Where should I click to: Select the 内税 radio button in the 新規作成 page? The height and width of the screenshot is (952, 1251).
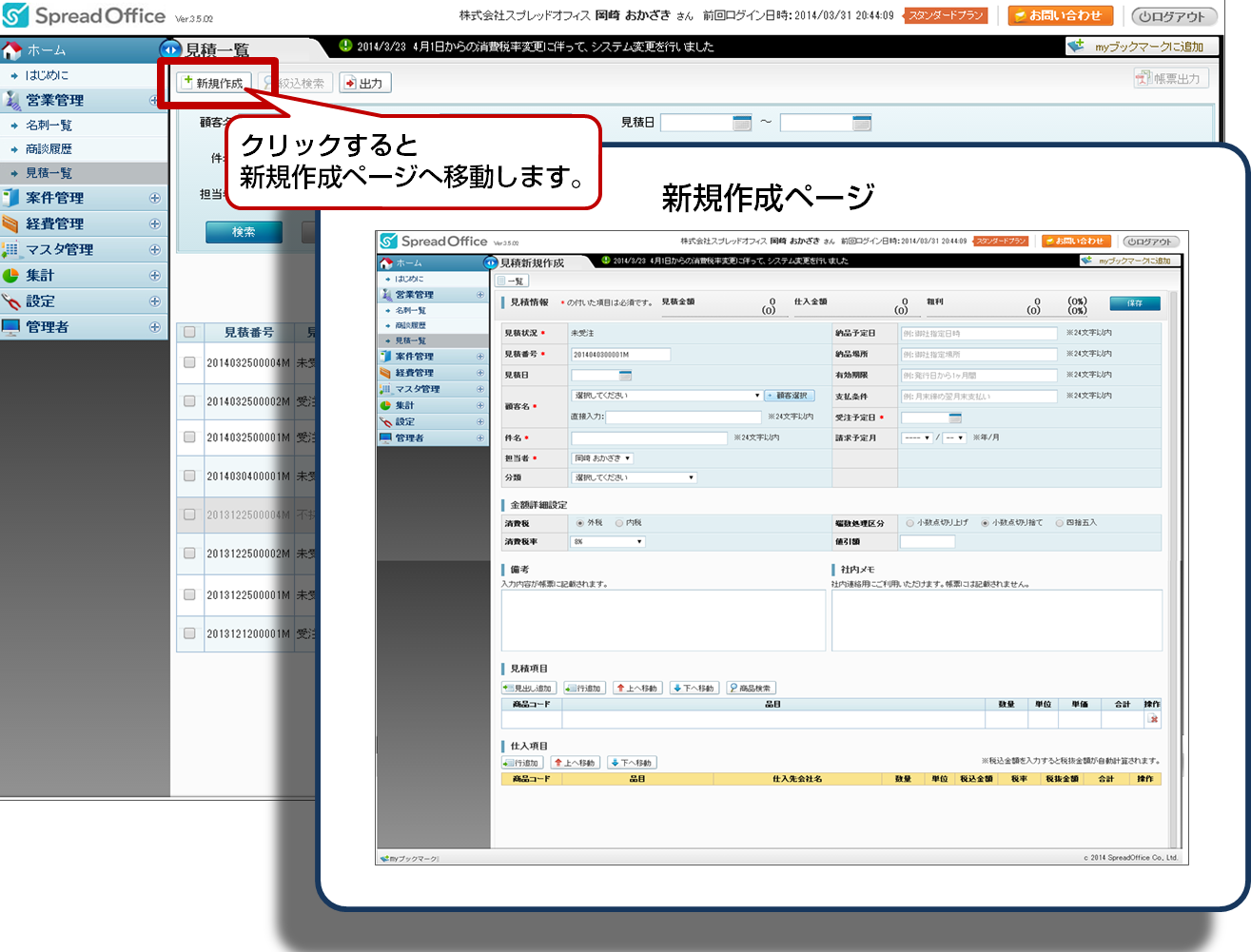[619, 523]
